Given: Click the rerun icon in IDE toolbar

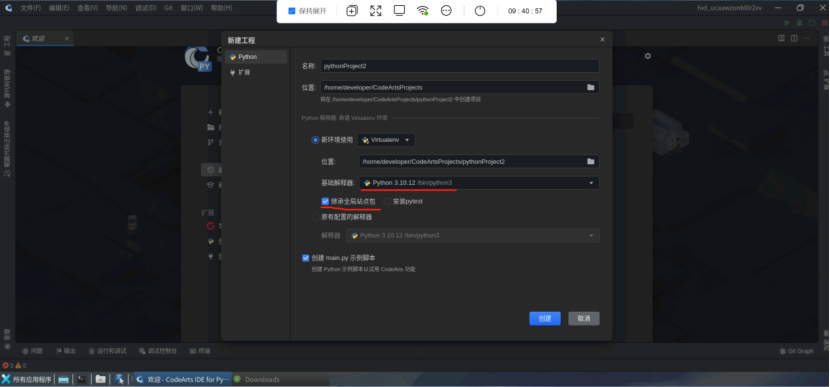Looking at the screenshot, I should 812,23.
